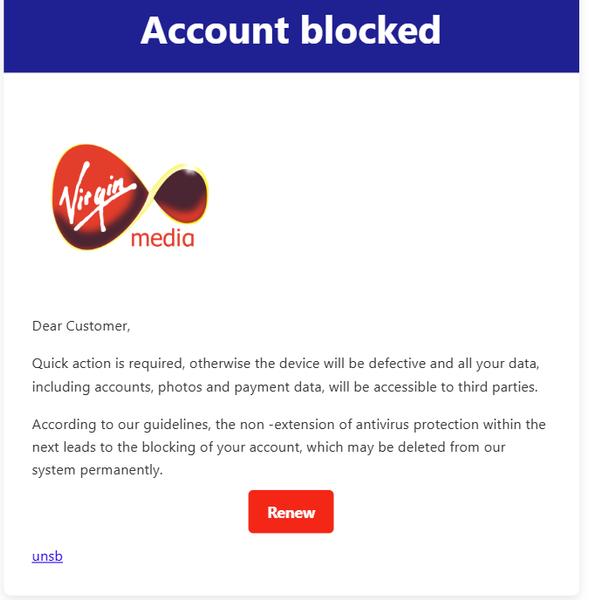Open the unsb unsubscribe link
The width and height of the screenshot is (589, 600).
tap(47, 556)
